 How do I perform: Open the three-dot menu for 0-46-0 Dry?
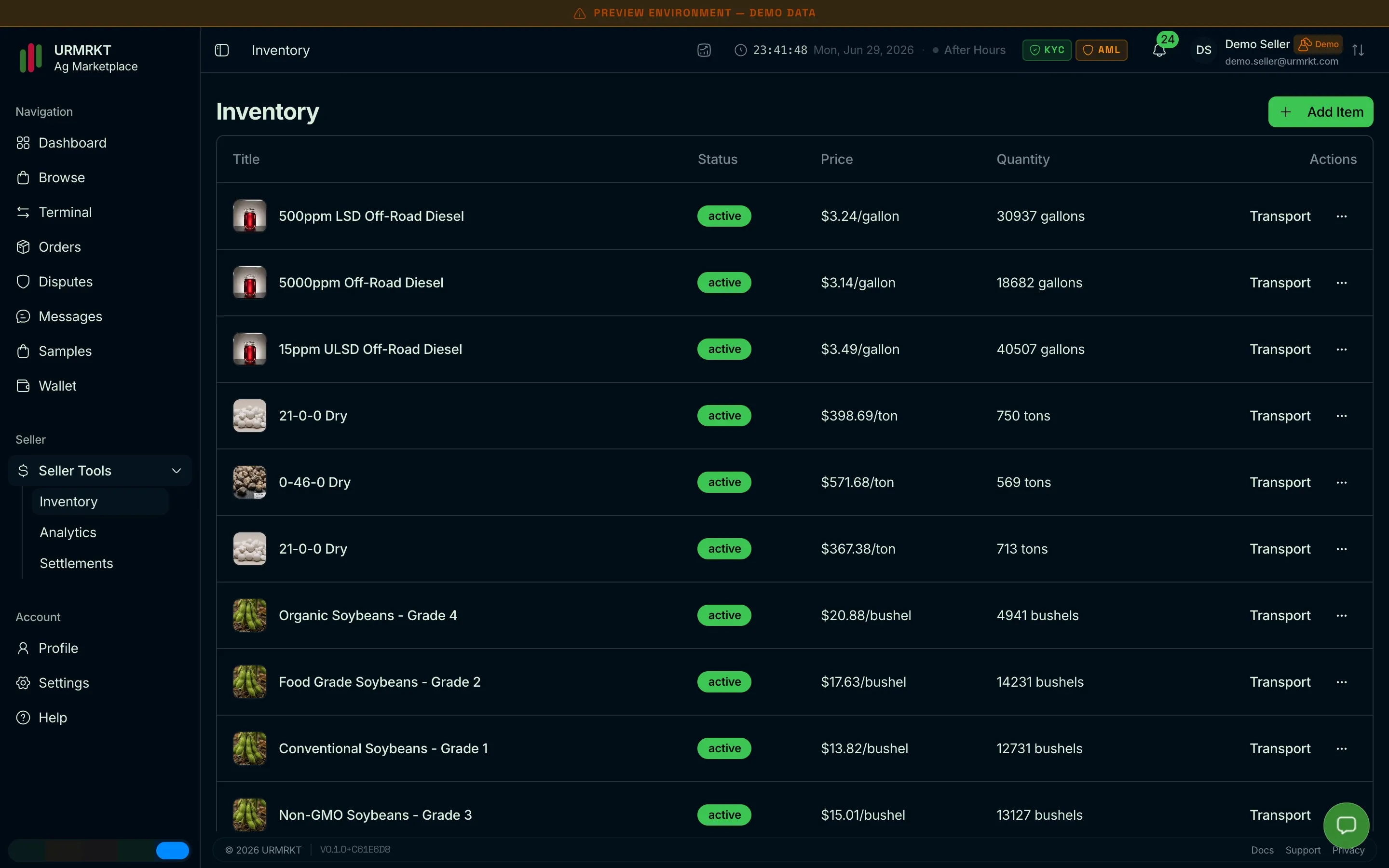coord(1341,482)
